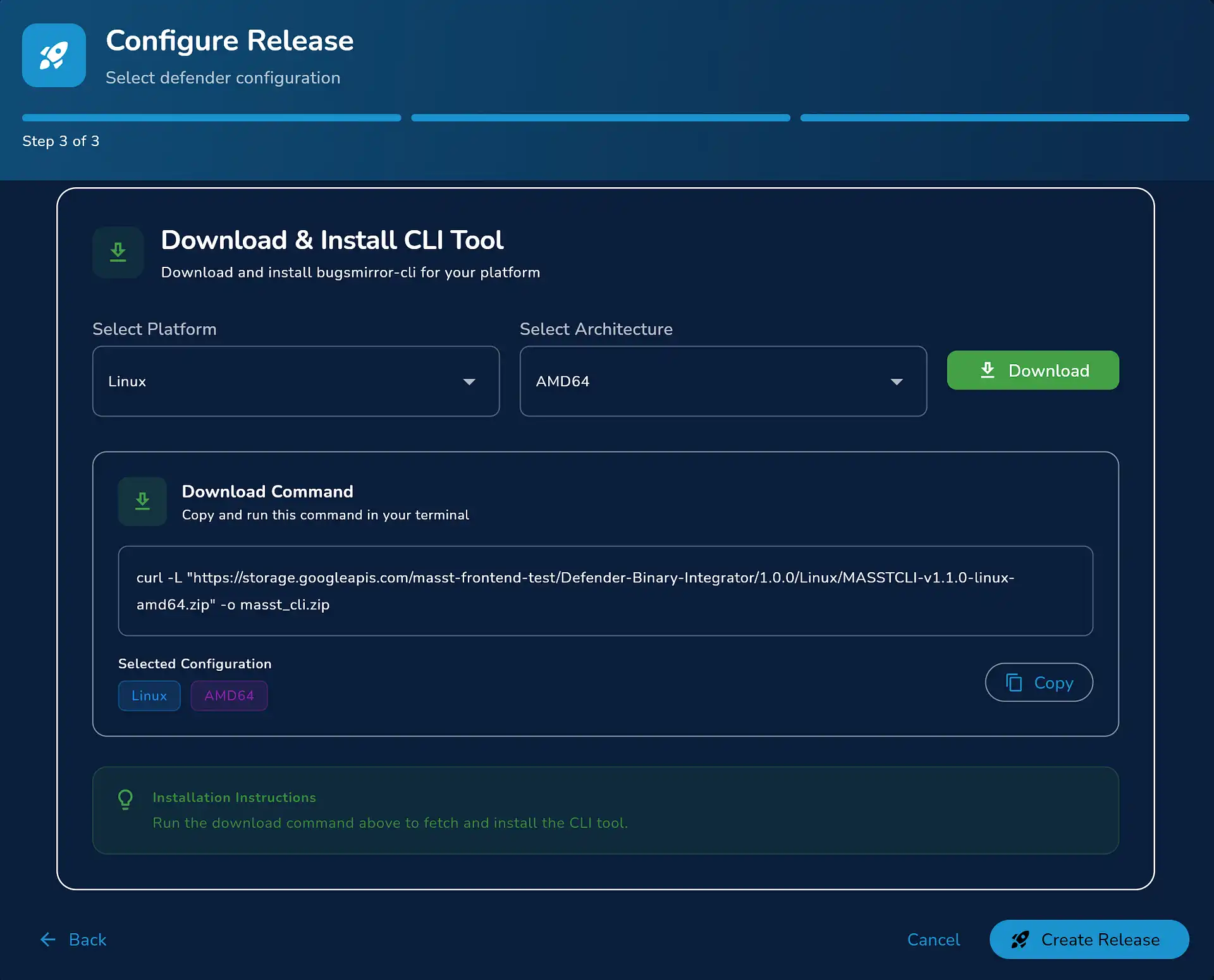1214x980 pixels.
Task: Click the 'Installation Instructions' heading
Action: point(234,797)
